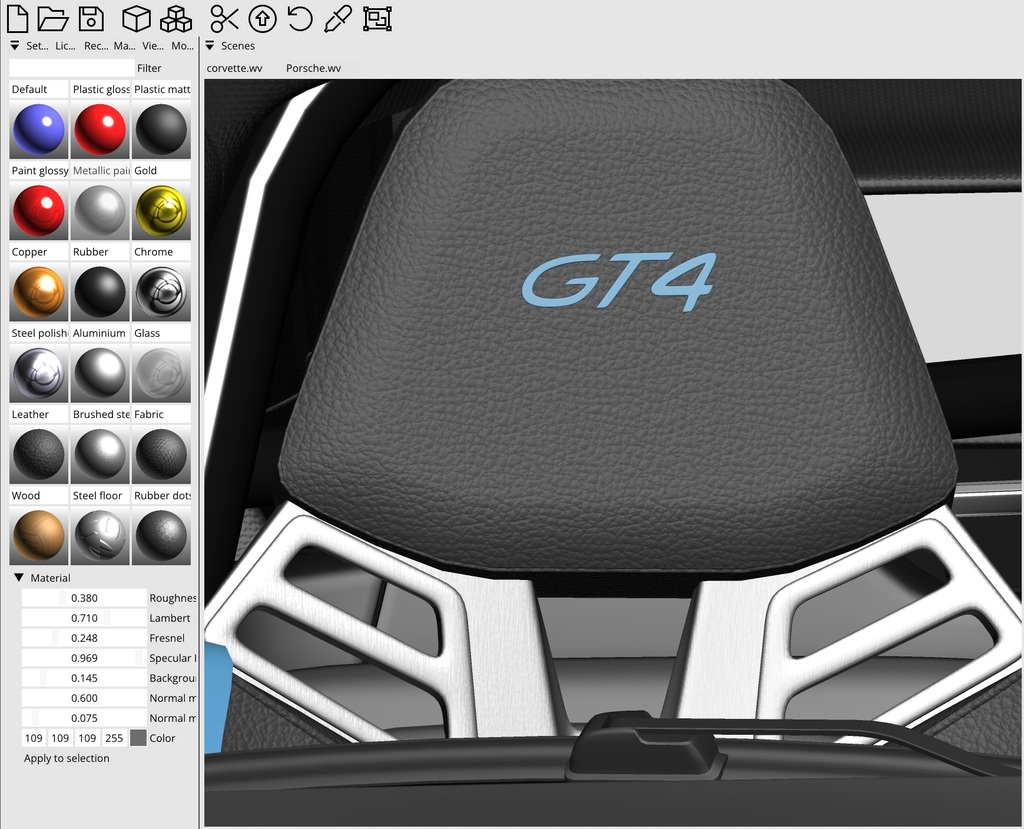
Task: Collapse the left settings panel arrow
Action: 15,45
